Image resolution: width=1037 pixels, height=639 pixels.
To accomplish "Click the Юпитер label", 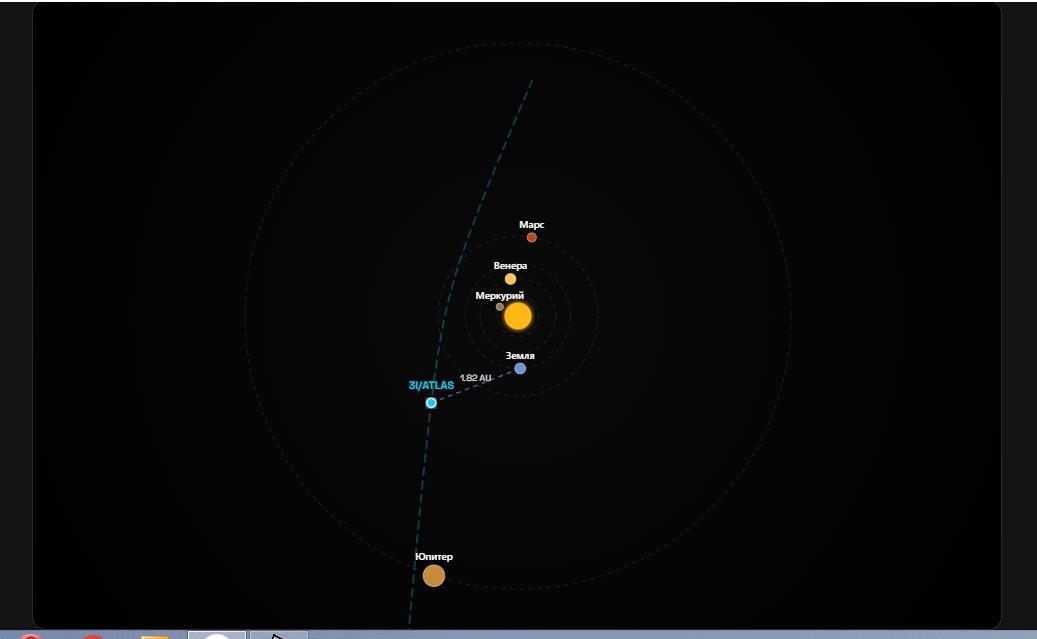I will point(434,556).
